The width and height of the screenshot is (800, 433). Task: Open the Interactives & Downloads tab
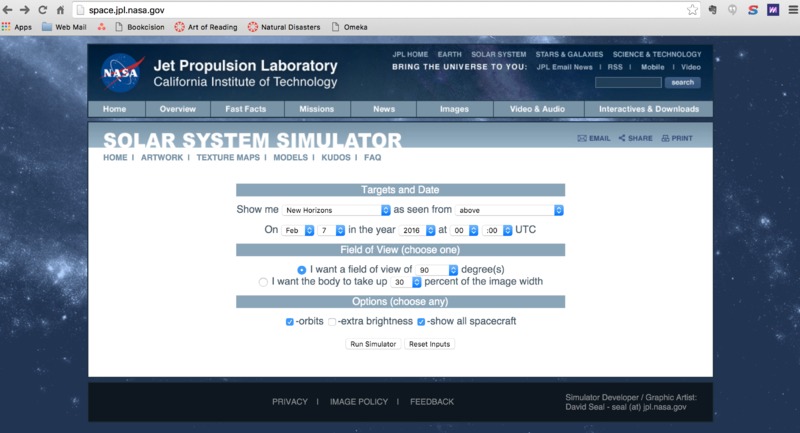point(648,109)
